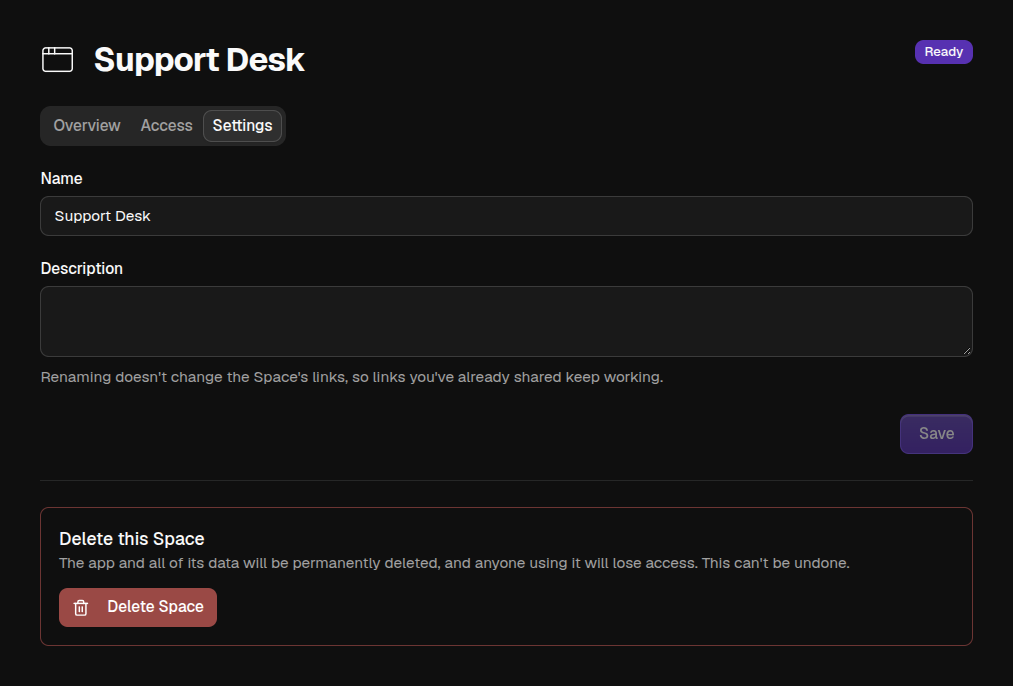This screenshot has width=1013, height=686.
Task: Switch to the Overview tab
Action: (87, 125)
